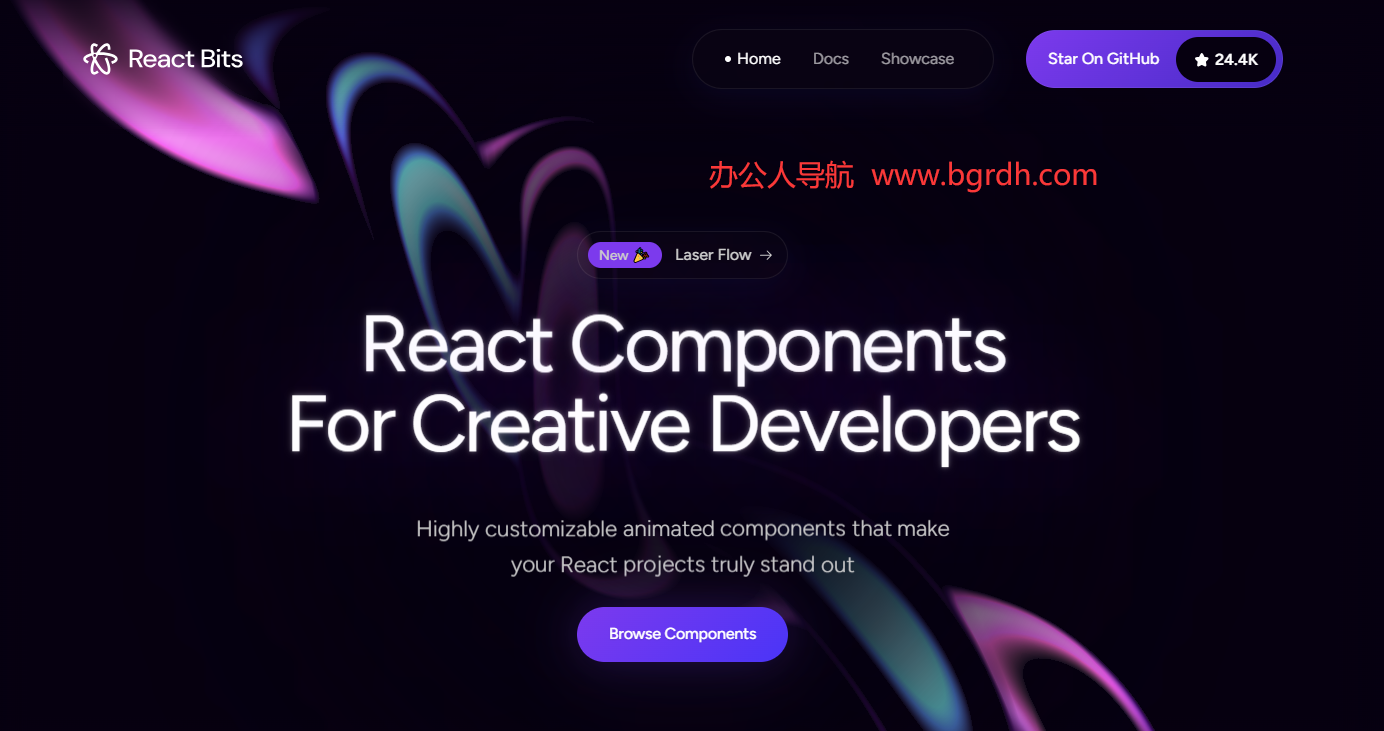Click the text your React projects truly stand out
Viewport: 1384px width, 731px height.
[683, 565]
